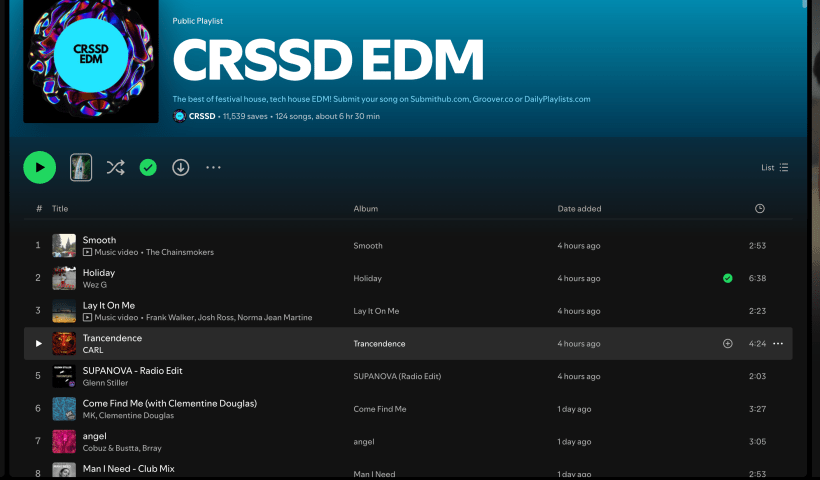Download the playlist for offline listening
Screen dimensions: 820x480
pyautogui.click(x=180, y=167)
